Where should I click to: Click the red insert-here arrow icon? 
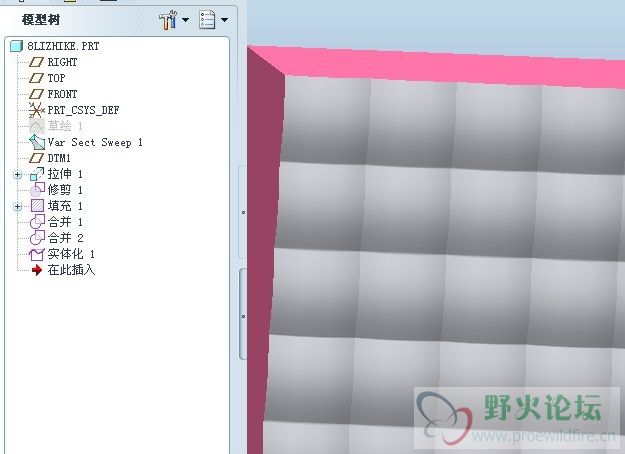[x=37, y=270]
